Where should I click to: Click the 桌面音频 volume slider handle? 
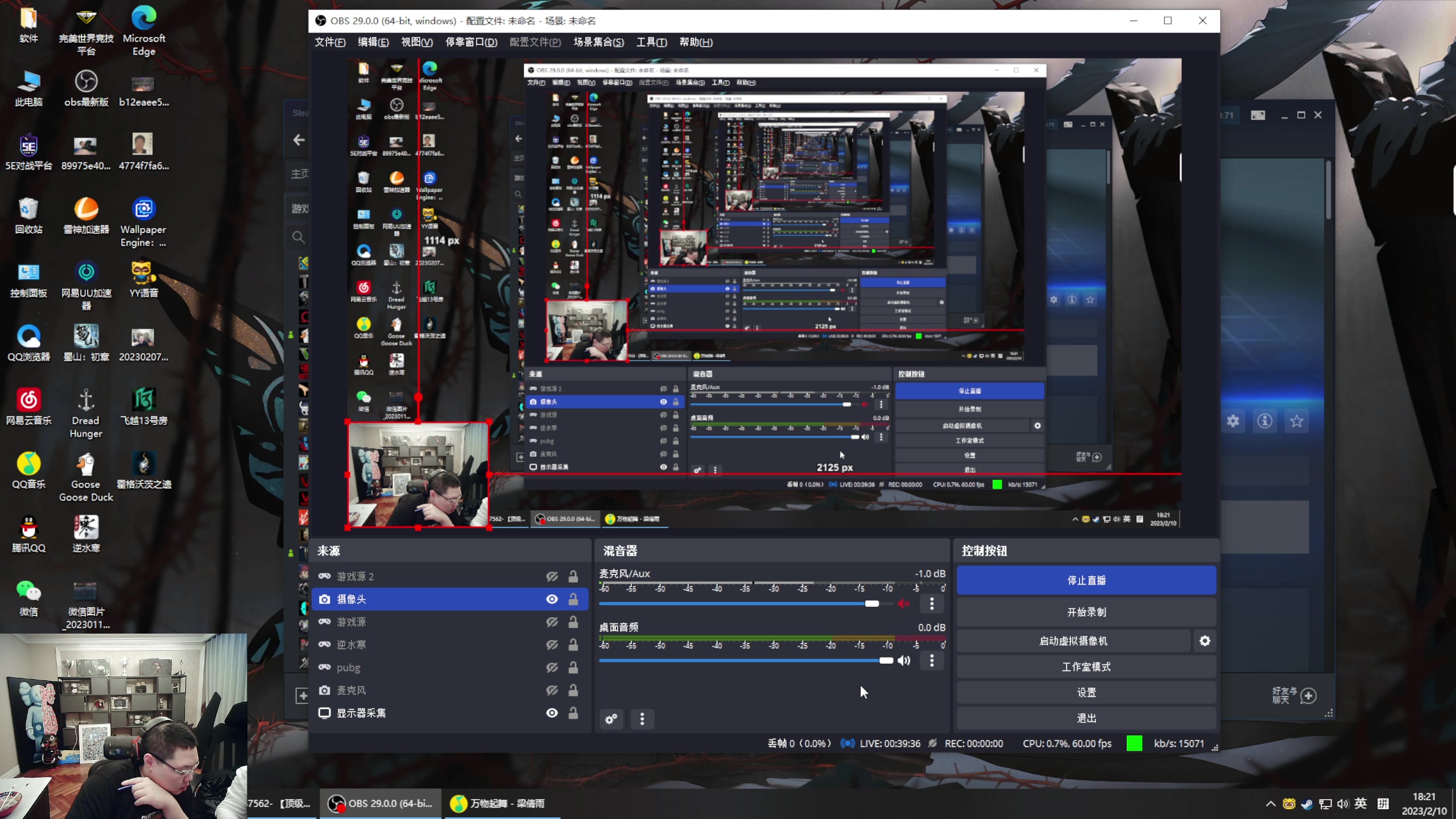pyautogui.click(x=886, y=660)
